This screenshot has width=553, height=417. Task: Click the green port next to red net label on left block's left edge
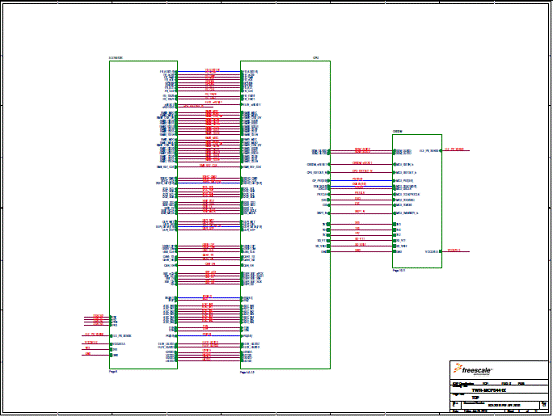pos(111,336)
